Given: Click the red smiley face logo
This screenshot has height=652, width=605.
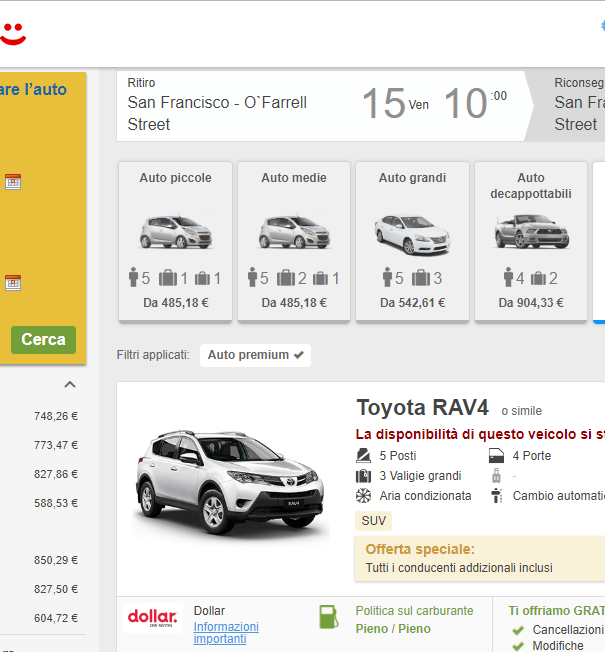Looking at the screenshot, I should [x=13, y=34].
